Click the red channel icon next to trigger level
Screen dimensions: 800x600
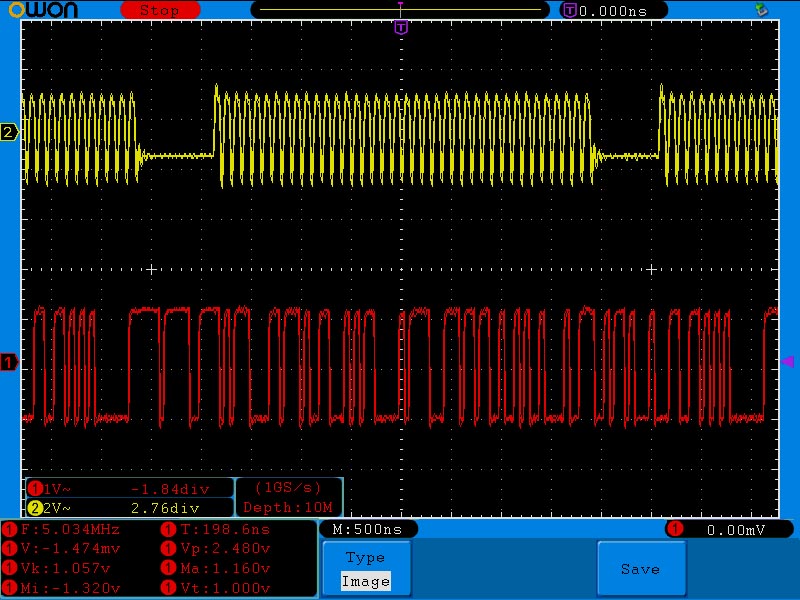click(676, 529)
